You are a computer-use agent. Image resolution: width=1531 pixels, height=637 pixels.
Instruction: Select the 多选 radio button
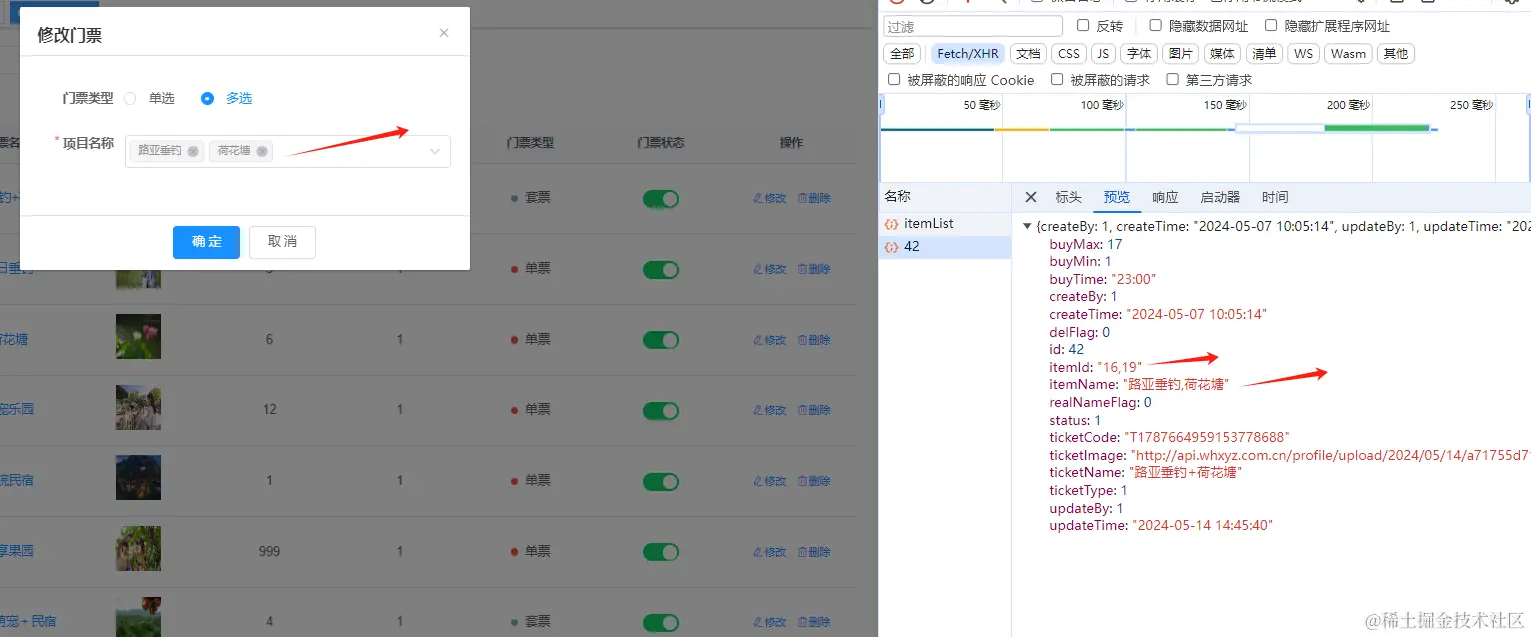tap(206, 98)
